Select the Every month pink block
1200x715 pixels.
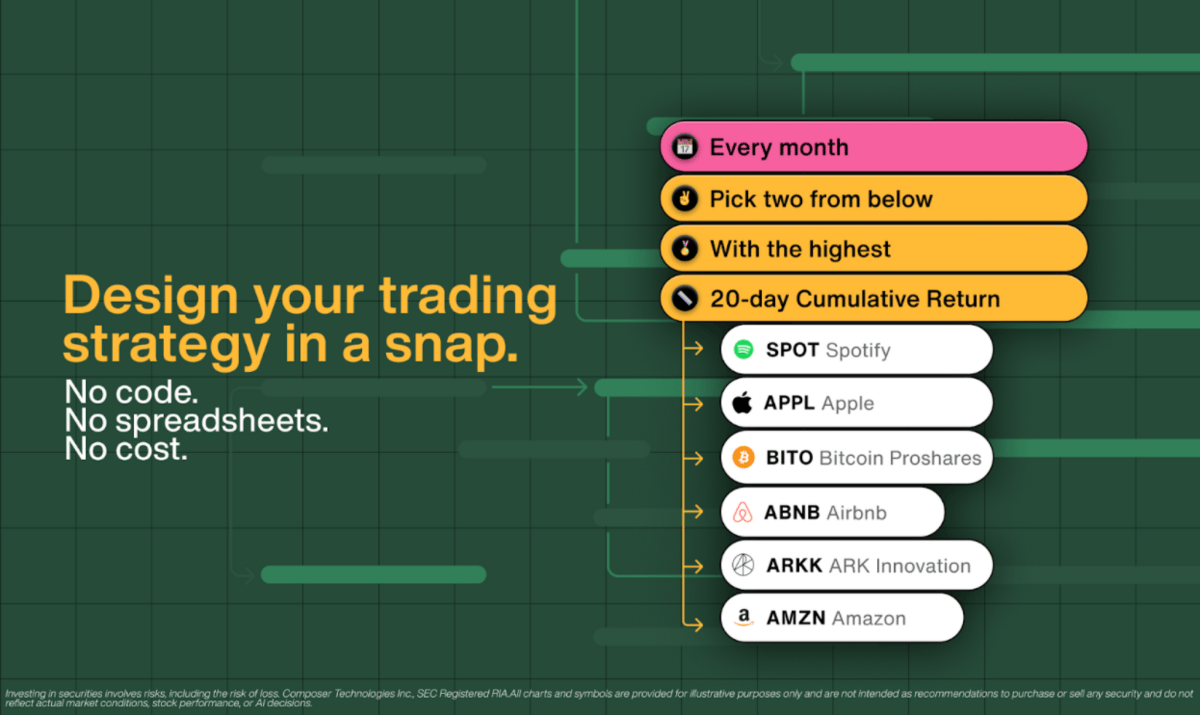click(x=873, y=147)
